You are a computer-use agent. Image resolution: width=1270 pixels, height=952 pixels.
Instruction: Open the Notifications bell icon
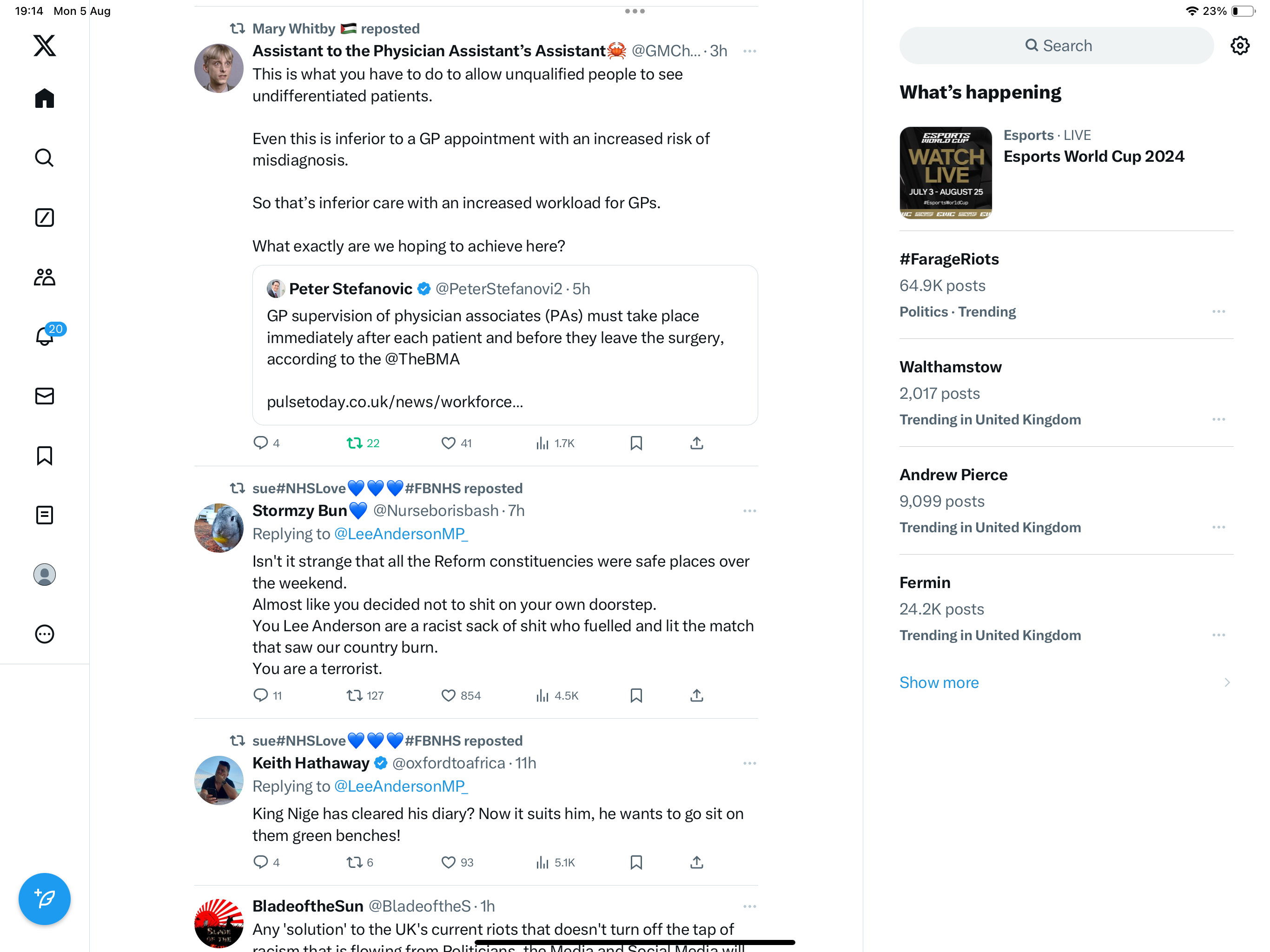[x=45, y=336]
